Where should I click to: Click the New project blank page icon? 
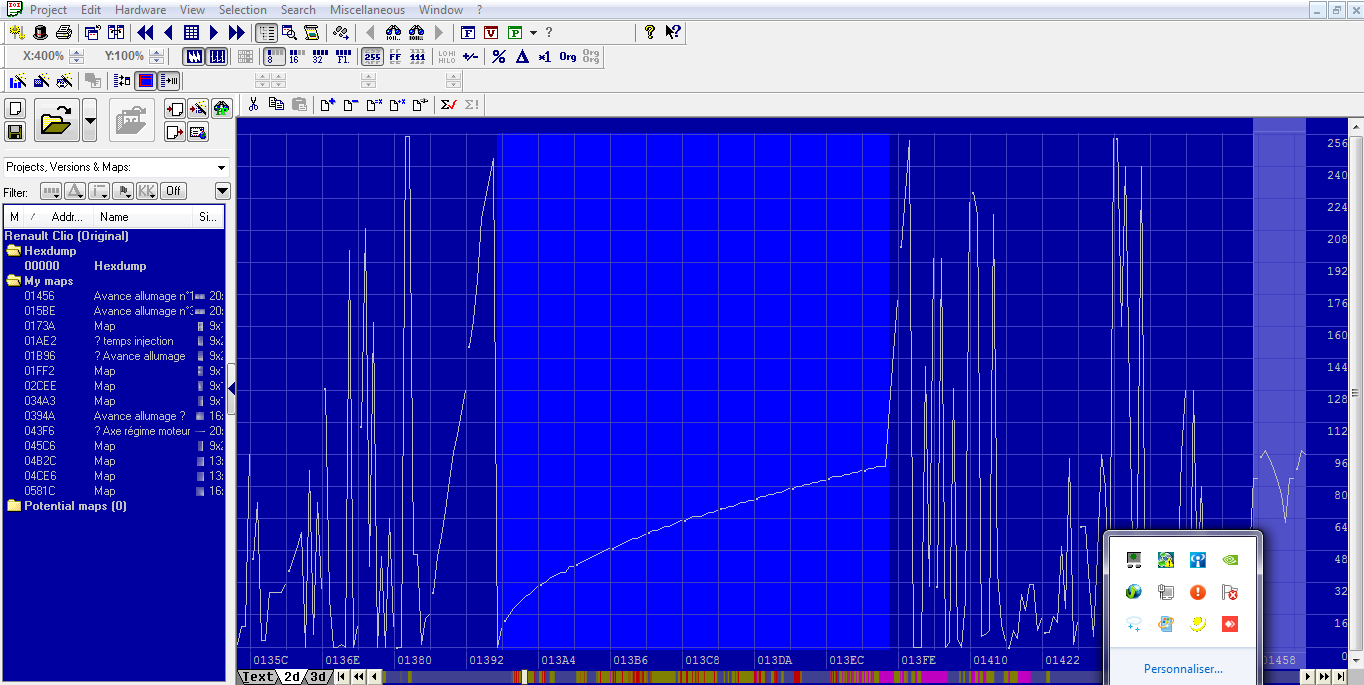point(15,109)
